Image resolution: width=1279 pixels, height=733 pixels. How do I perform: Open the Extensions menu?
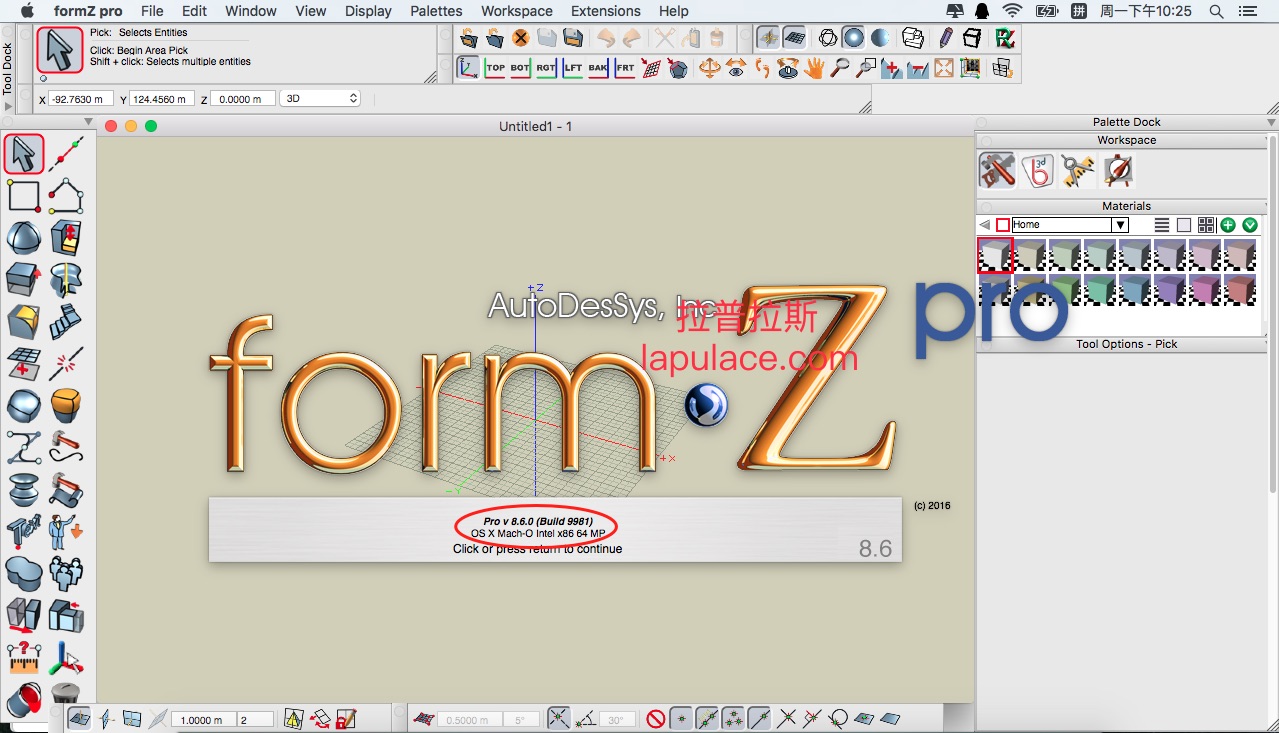click(x=605, y=11)
